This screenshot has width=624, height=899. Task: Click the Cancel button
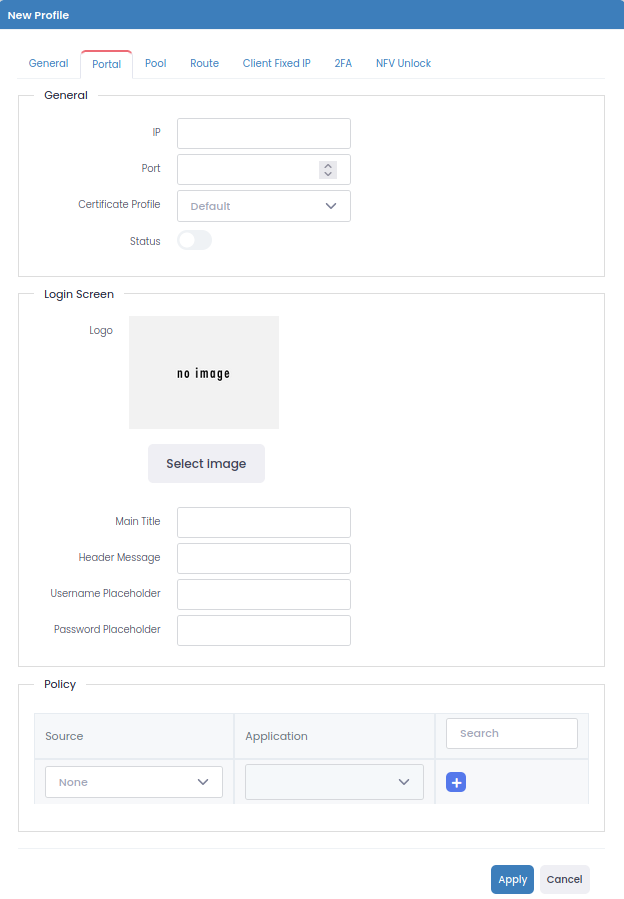click(x=564, y=879)
